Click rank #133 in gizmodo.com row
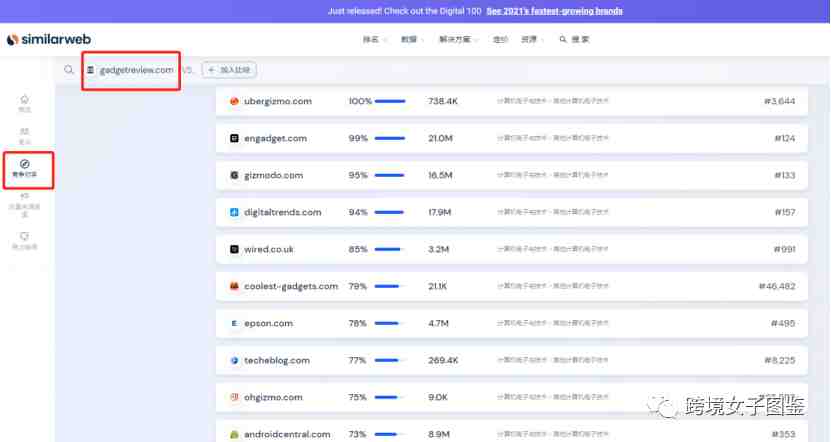Image resolution: width=831 pixels, height=442 pixels. 785,175
